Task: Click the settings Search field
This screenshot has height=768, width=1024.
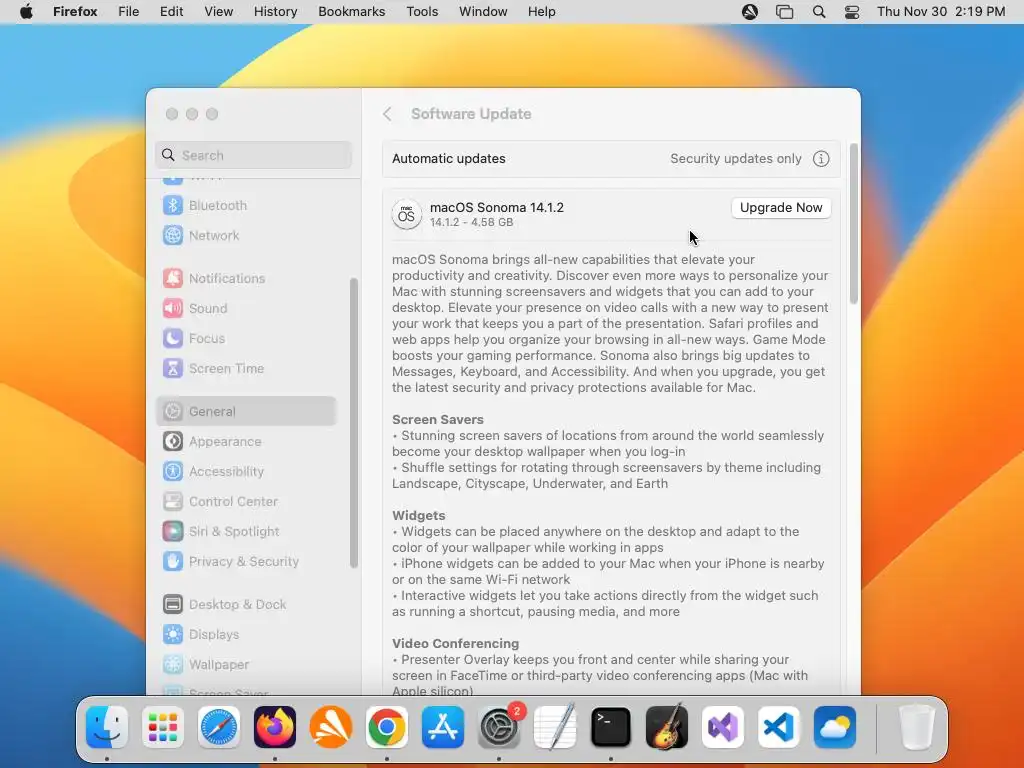Action: pyautogui.click(x=253, y=155)
